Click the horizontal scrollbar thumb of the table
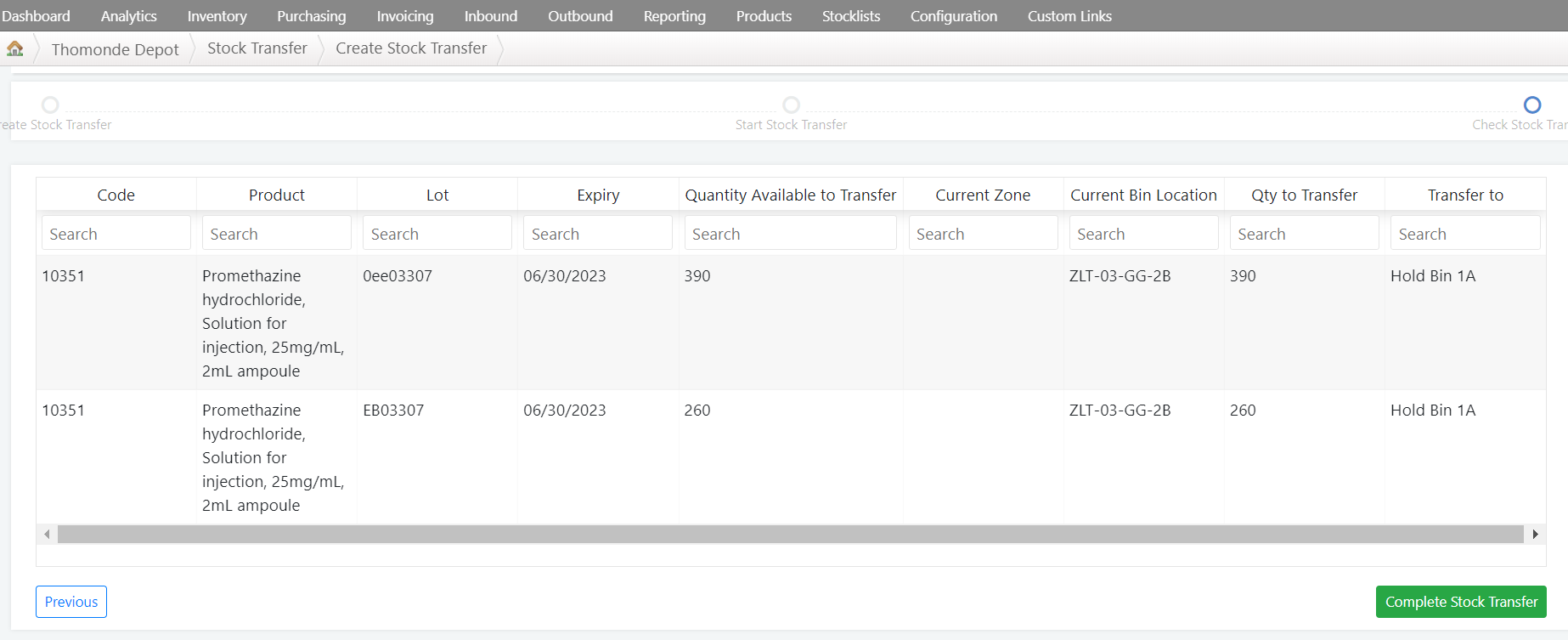The width and height of the screenshot is (1568, 640). click(x=790, y=534)
